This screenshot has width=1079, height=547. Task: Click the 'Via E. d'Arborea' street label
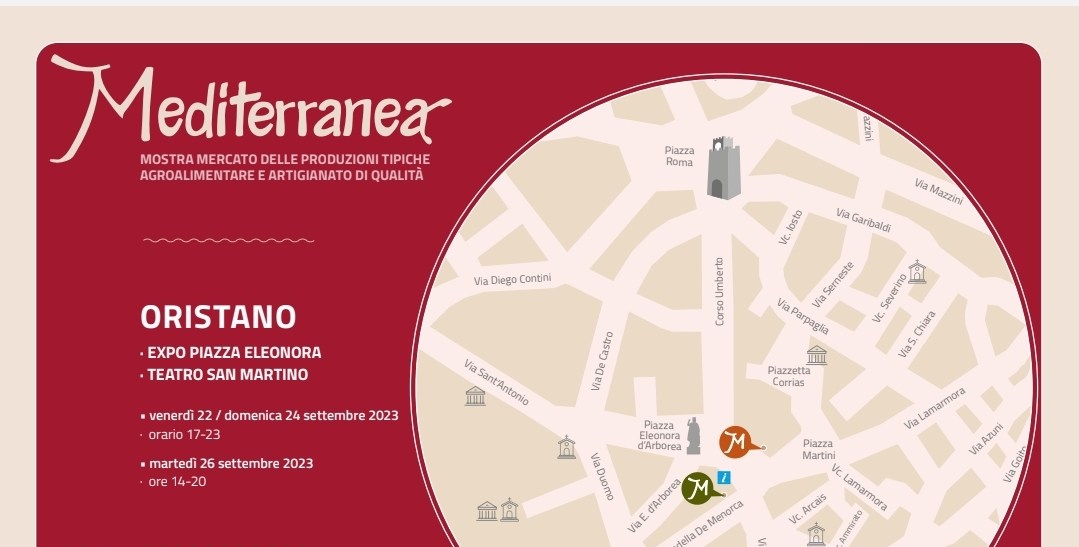click(x=654, y=506)
